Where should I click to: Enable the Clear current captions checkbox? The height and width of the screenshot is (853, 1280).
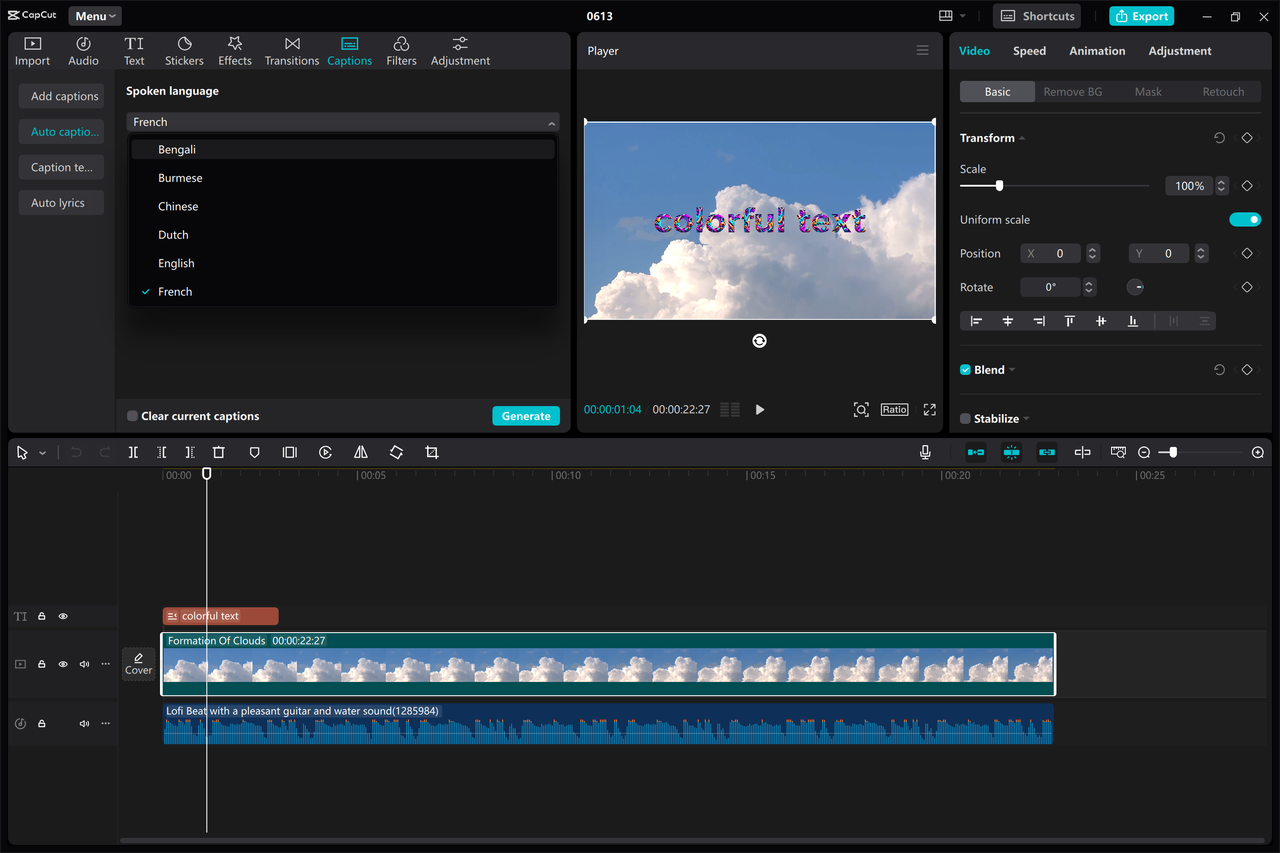tap(131, 415)
